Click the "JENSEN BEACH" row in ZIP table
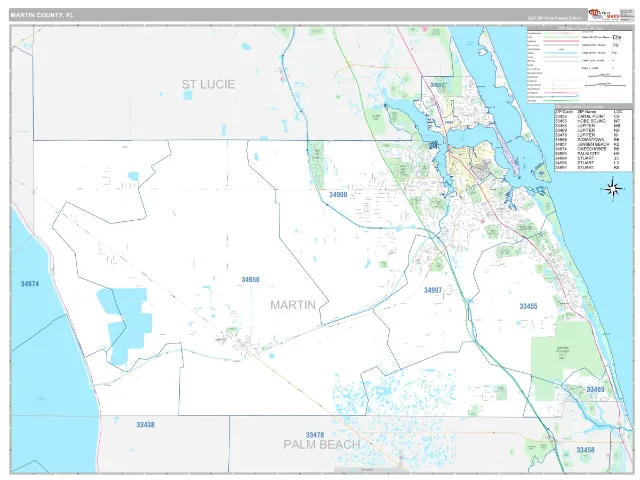 589,144
